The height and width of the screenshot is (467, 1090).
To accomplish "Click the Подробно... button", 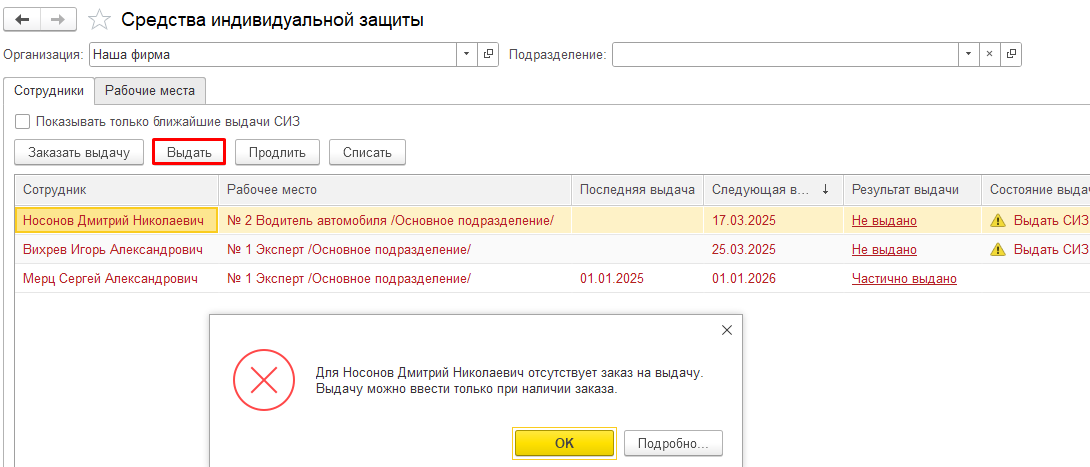I will point(672,442).
